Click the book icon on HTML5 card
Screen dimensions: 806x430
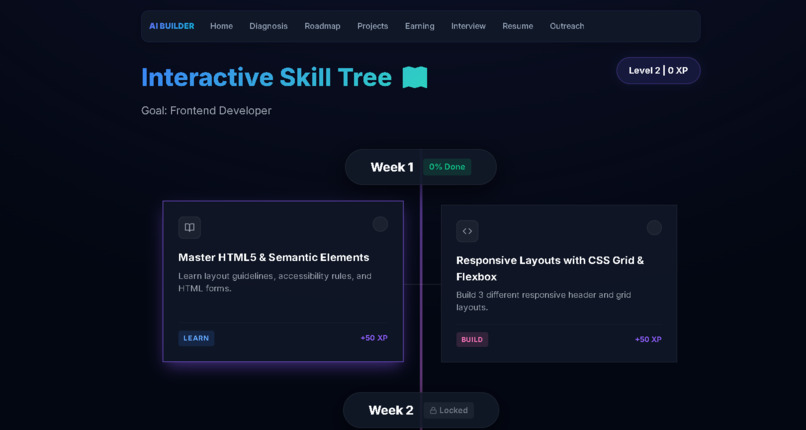point(190,228)
